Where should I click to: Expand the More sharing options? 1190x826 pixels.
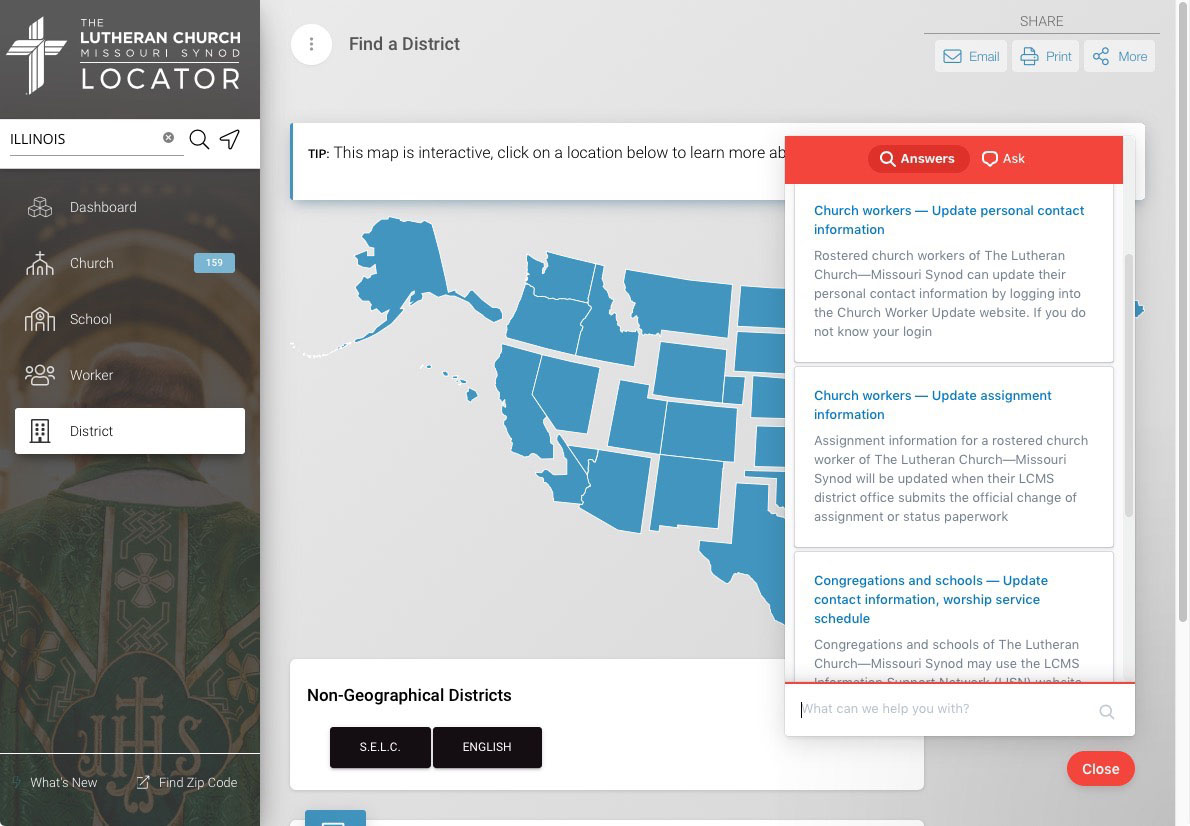[1119, 56]
